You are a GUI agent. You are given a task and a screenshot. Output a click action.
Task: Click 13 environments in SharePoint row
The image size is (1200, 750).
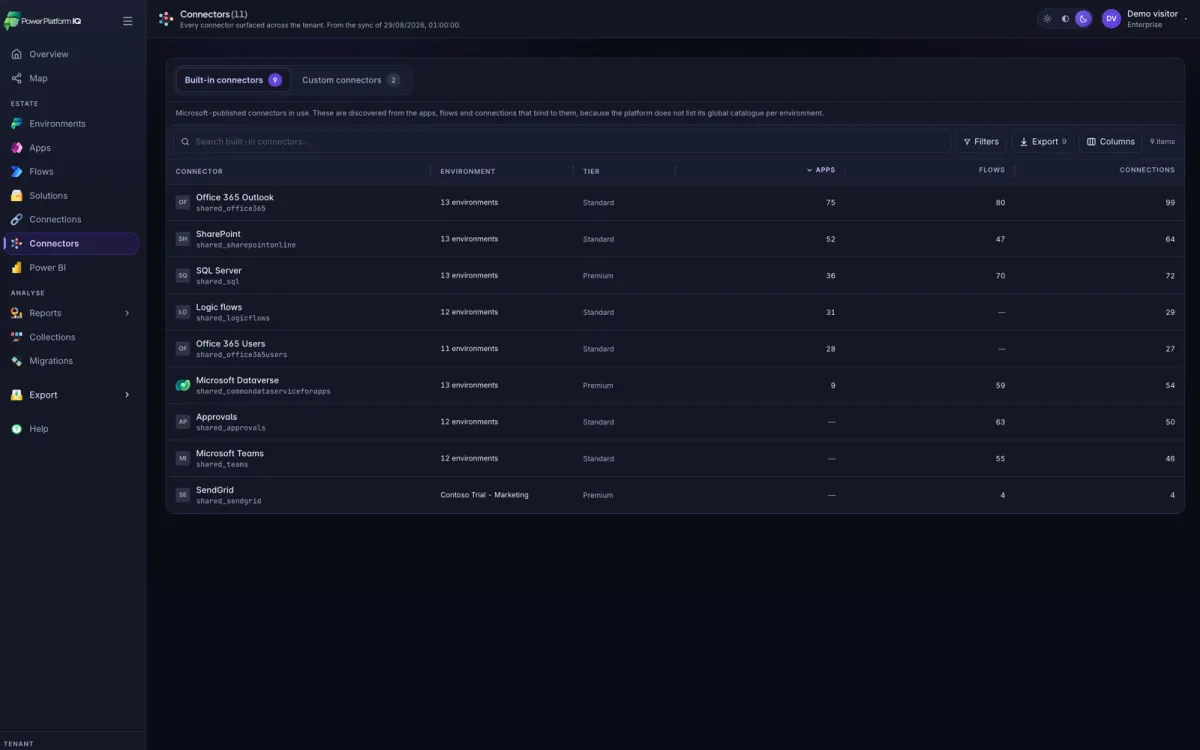(469, 239)
